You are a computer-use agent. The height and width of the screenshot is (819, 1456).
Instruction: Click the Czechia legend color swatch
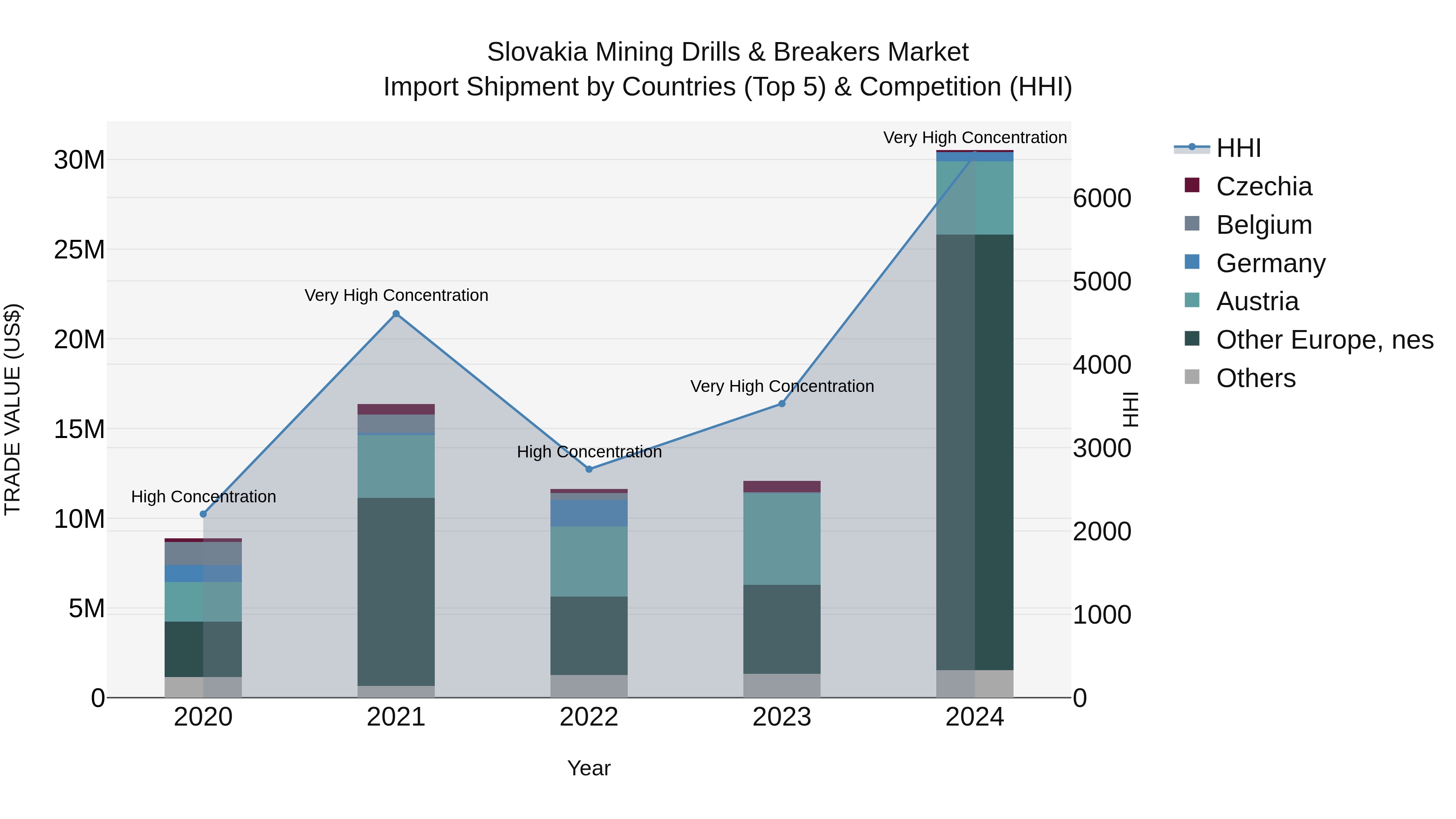point(1191,185)
